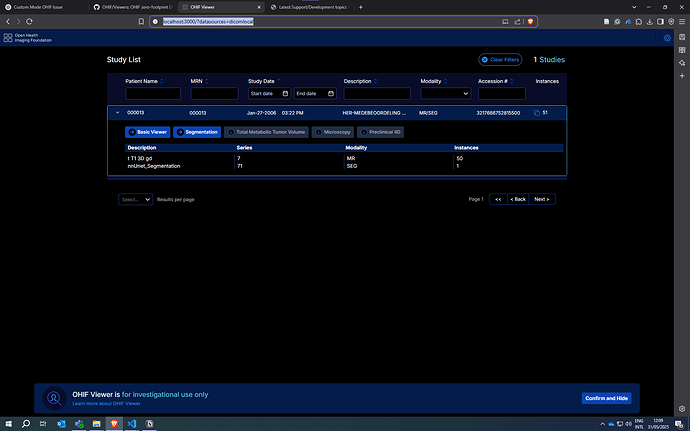
Task: Open the End date calendar icon
Action: coord(331,93)
